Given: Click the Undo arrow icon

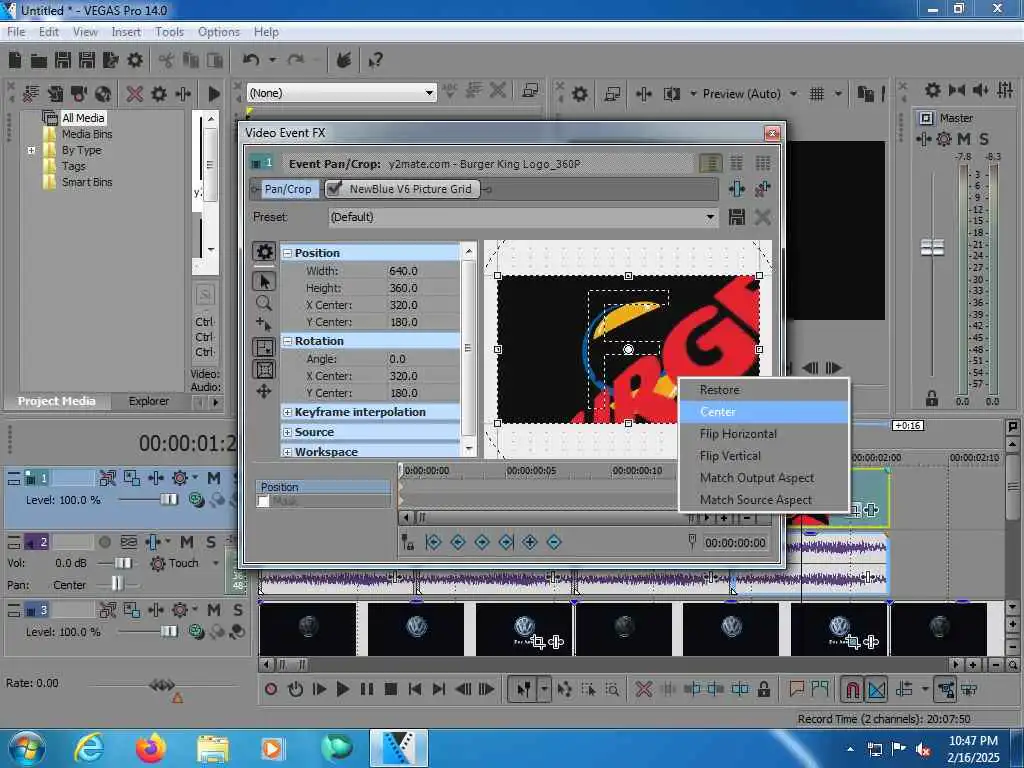Looking at the screenshot, I should click(x=251, y=60).
